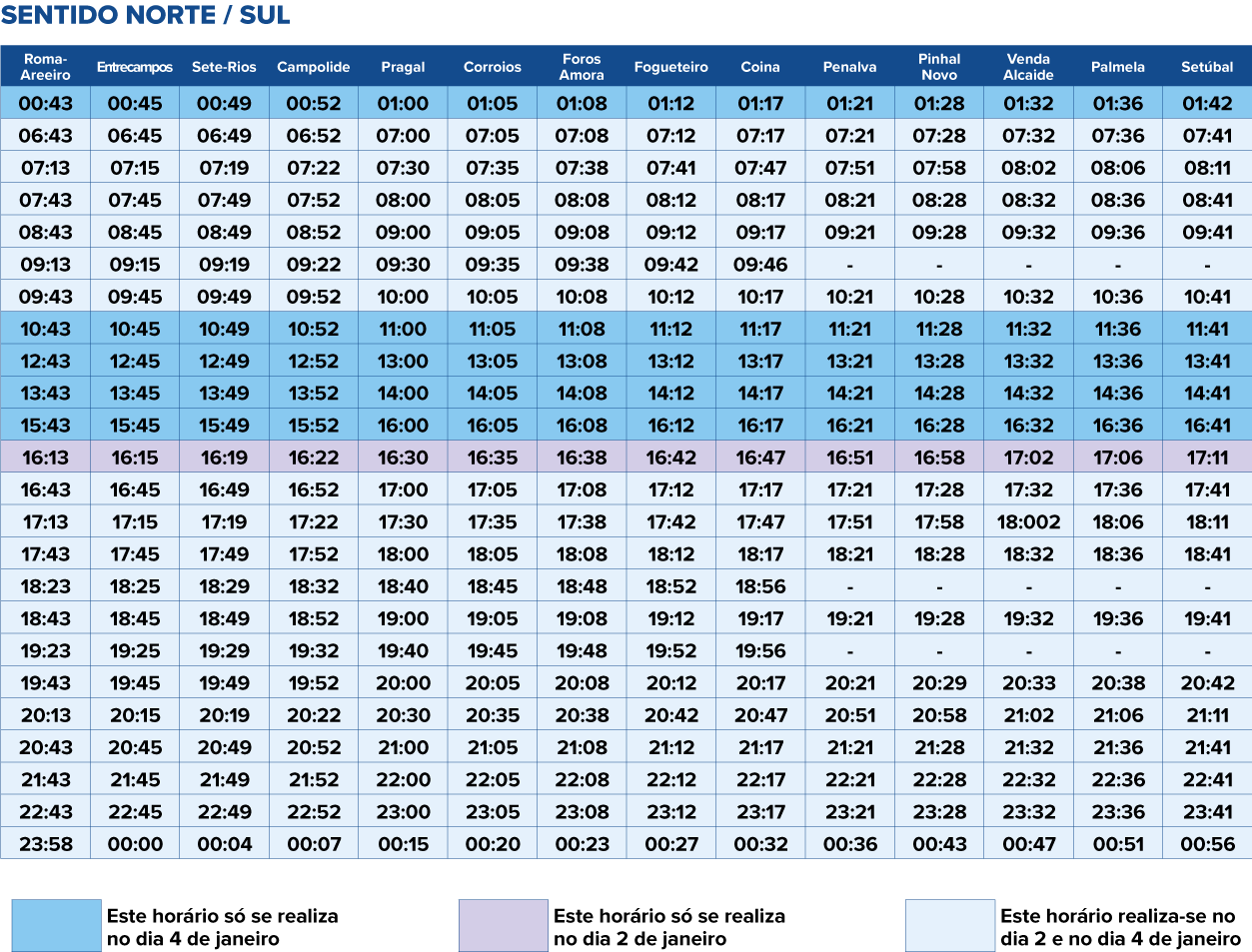Click the blue 4 de janeiro legend swatch
This screenshot has height=952, width=1252.
point(56,925)
